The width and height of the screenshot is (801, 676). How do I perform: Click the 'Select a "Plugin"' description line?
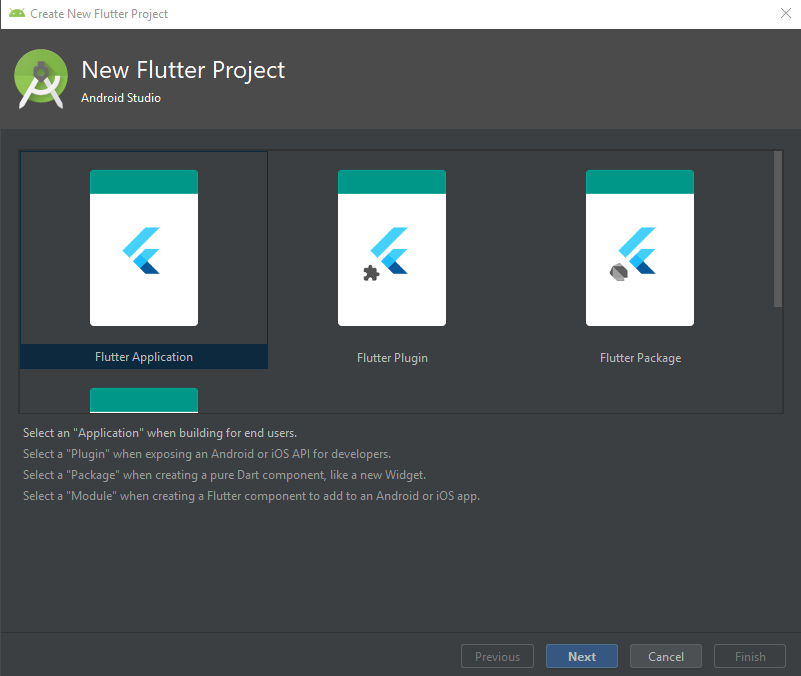(x=207, y=454)
